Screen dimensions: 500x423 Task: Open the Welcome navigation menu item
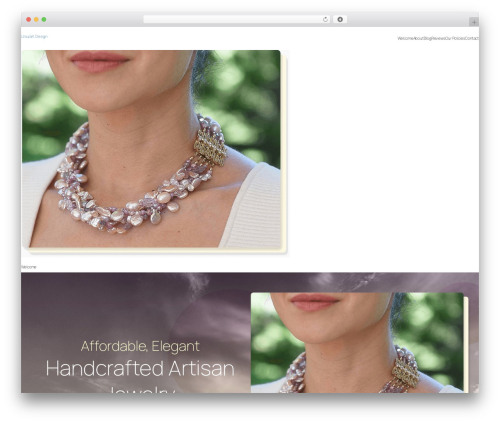[405, 38]
